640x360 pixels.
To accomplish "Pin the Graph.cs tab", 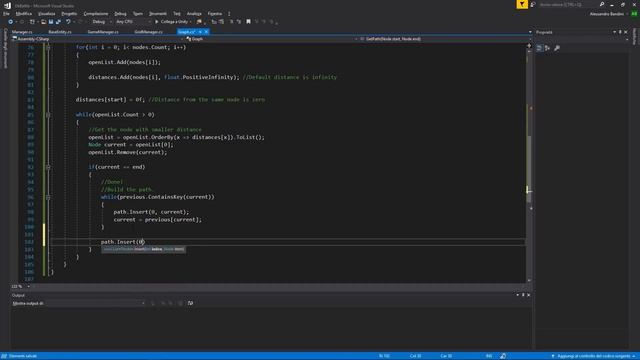I will pos(200,32).
